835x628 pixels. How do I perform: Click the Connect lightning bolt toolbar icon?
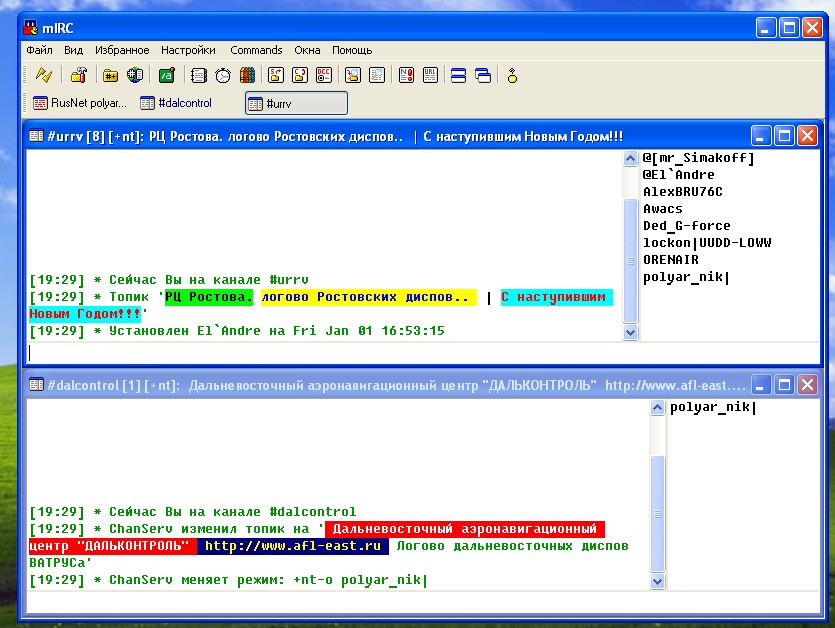pos(43,75)
